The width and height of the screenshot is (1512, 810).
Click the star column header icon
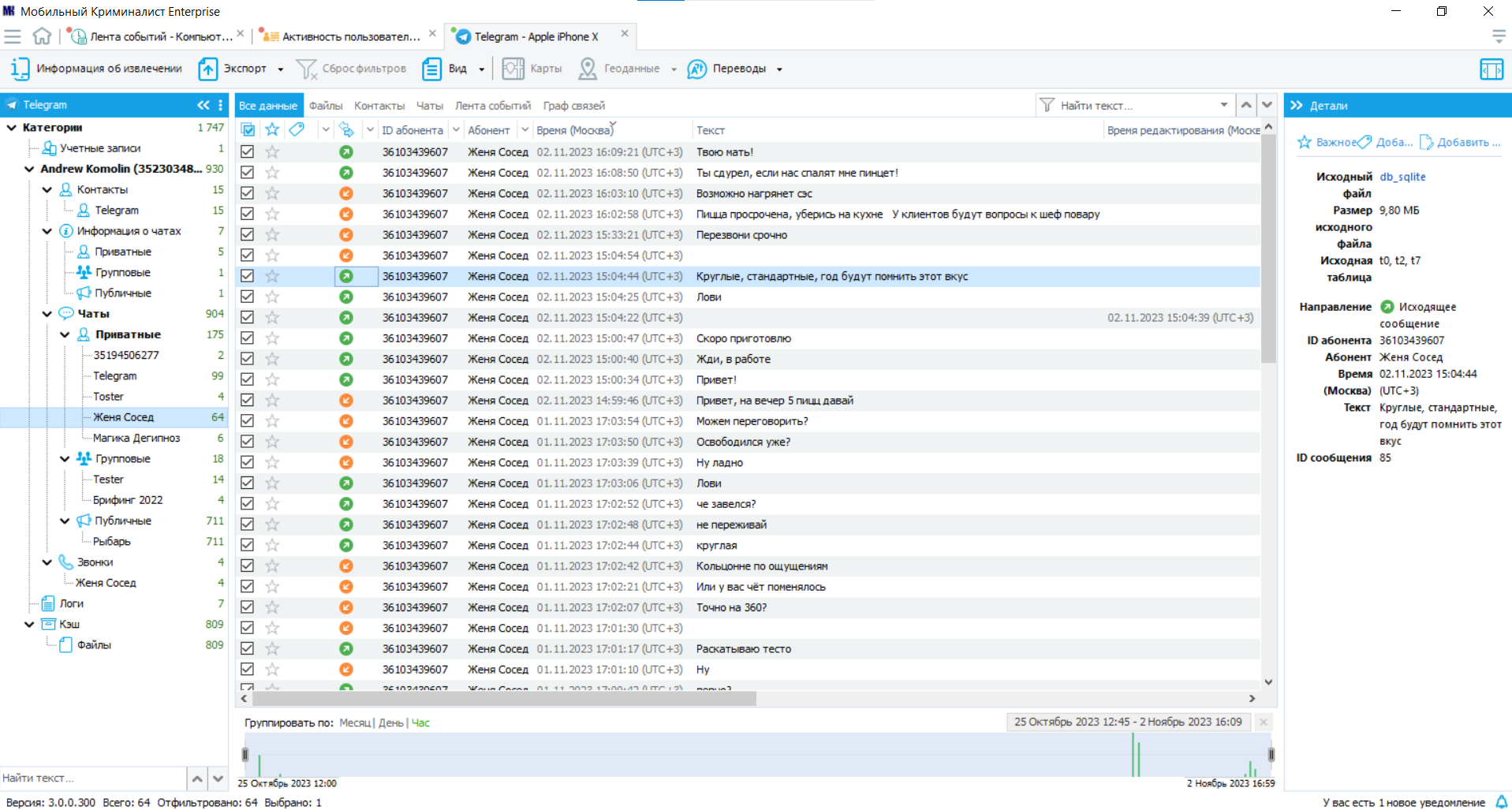[x=272, y=129]
